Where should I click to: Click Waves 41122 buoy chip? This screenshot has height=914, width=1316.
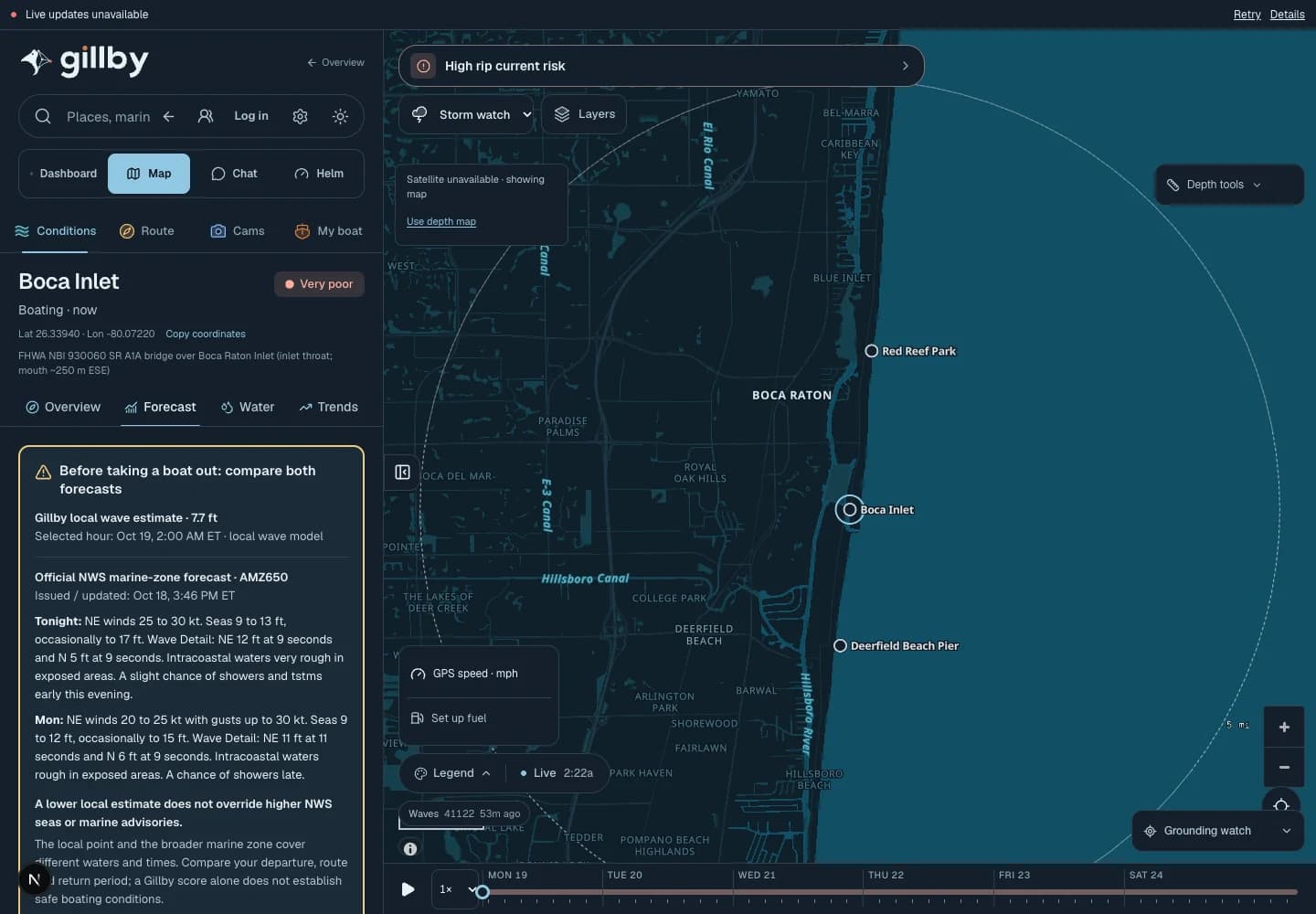[x=464, y=813]
